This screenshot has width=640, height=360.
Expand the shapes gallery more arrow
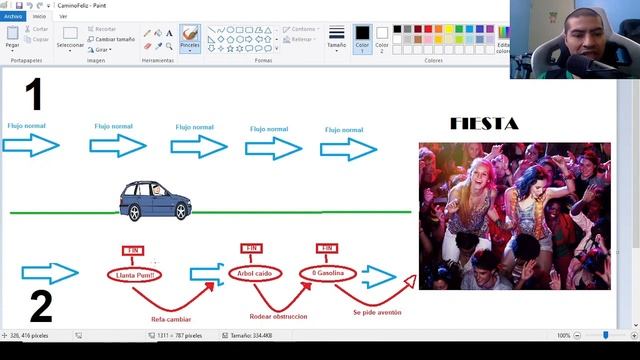(x=277, y=49)
